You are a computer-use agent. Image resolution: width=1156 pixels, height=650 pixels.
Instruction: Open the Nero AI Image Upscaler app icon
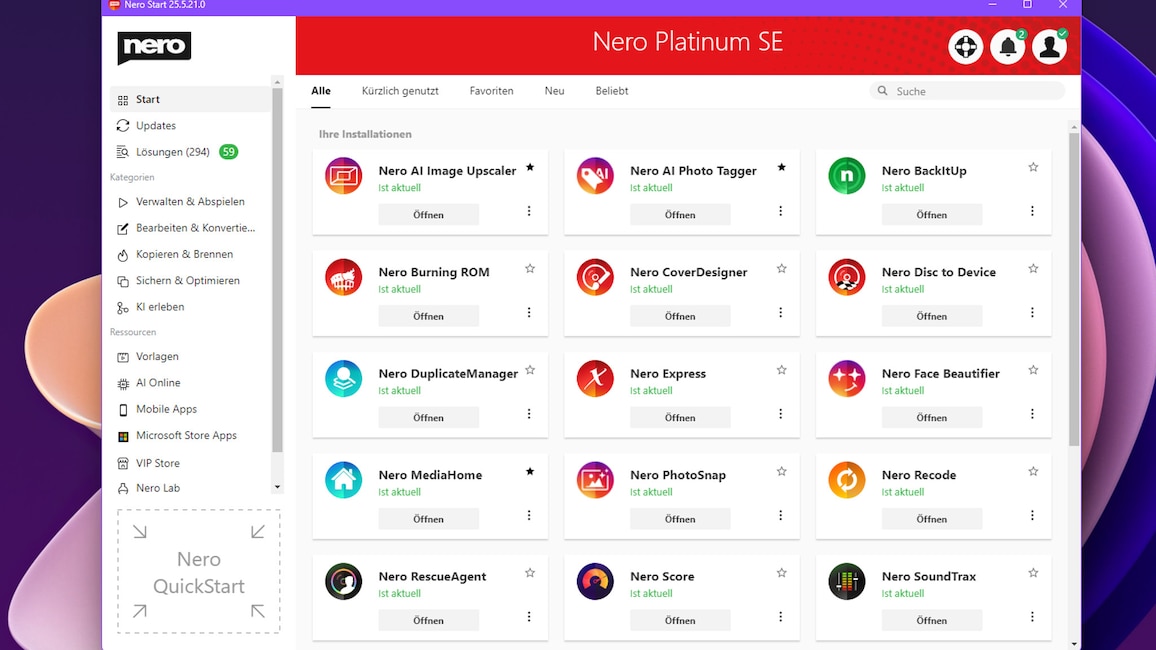(x=343, y=176)
